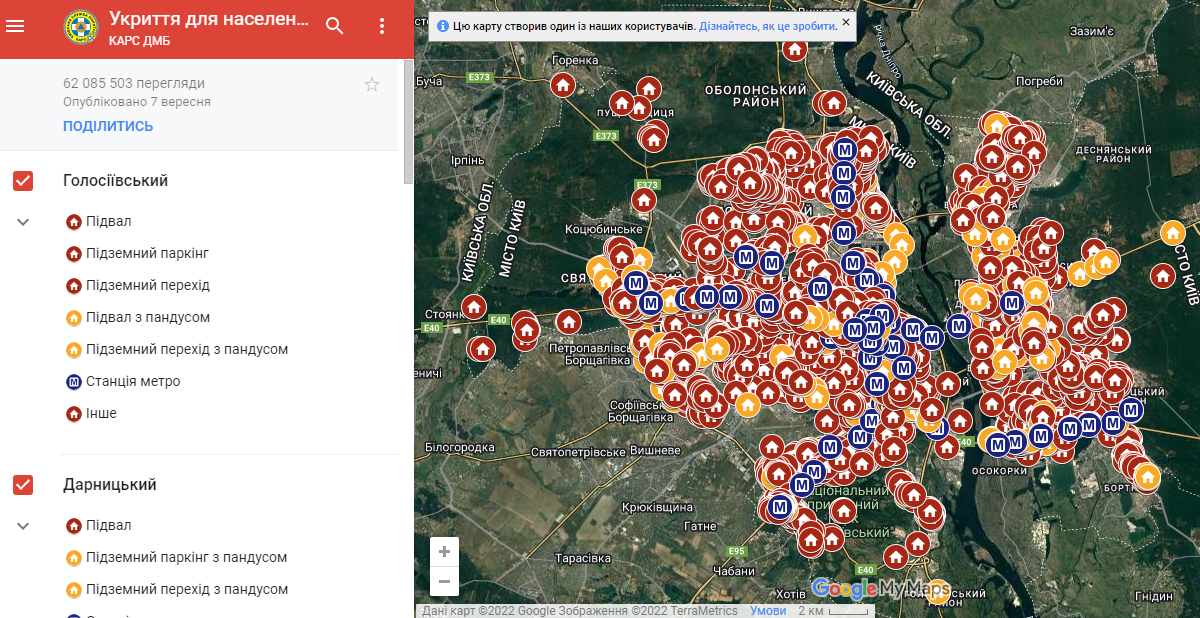This screenshot has width=1200, height=618.
Task: Zoom out on the map
Action: tap(444, 581)
